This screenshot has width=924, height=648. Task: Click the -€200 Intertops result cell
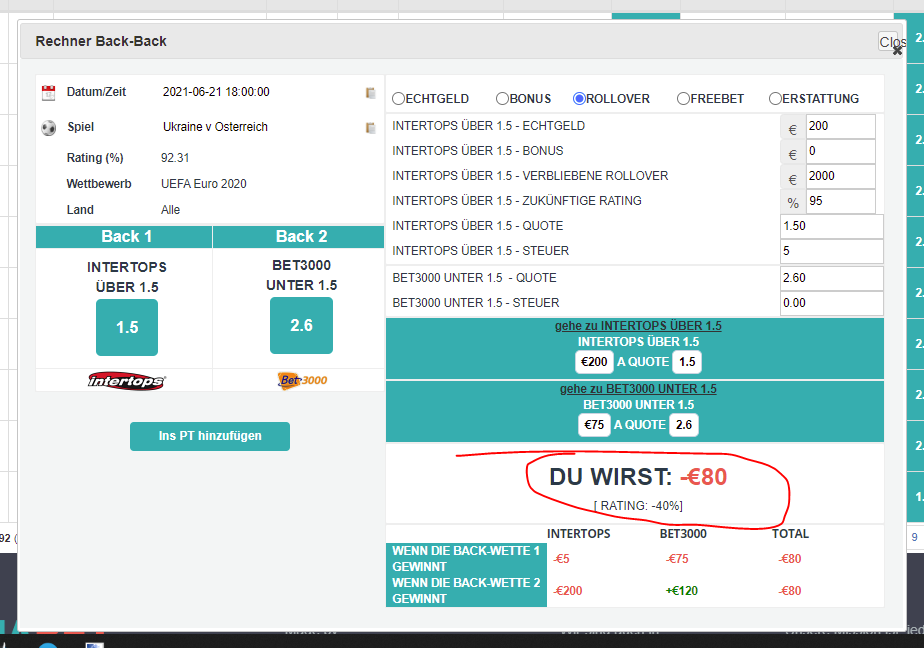[x=567, y=591]
